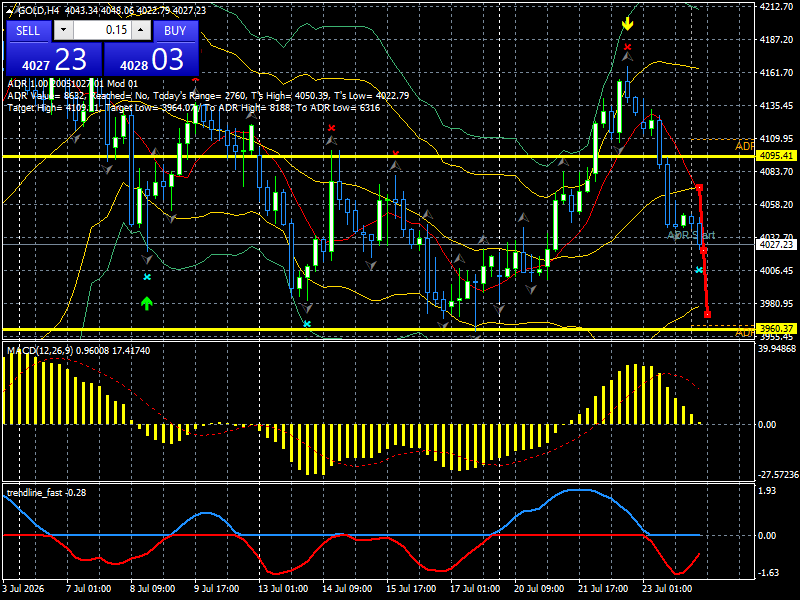The height and width of the screenshot is (600, 800).
Task: Select the top anchor square of the red trendline
Action: 699,188
